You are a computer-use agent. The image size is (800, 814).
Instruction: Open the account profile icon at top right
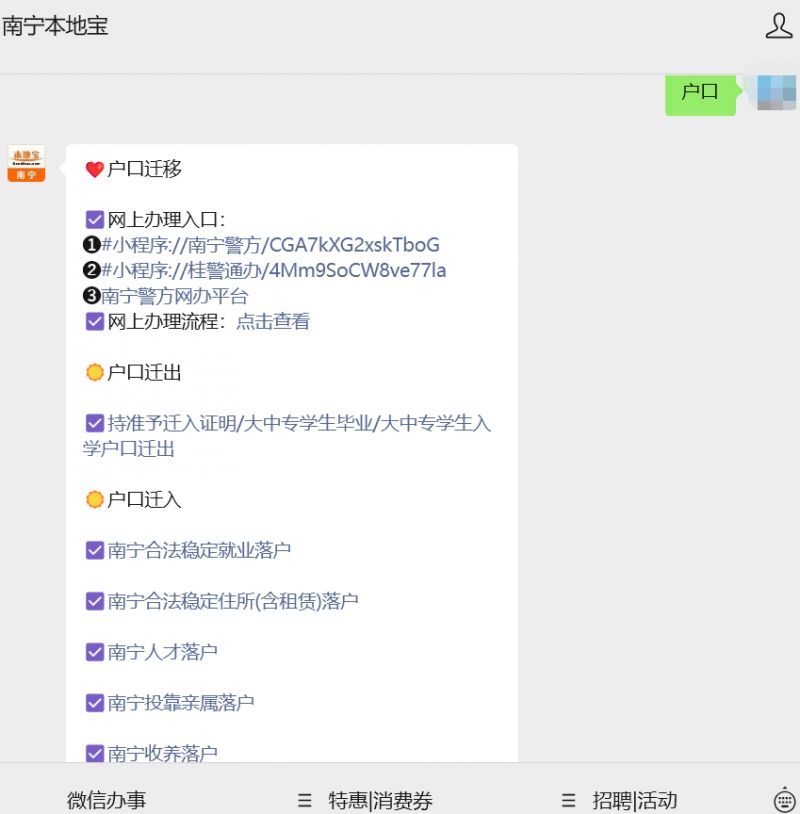coord(779,25)
